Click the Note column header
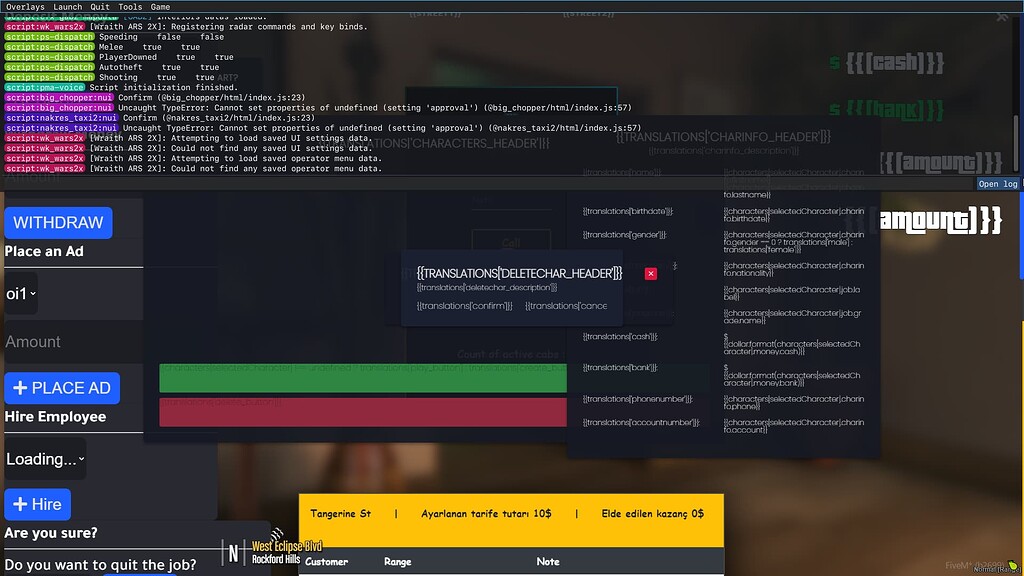The image size is (1024, 576). [547, 562]
